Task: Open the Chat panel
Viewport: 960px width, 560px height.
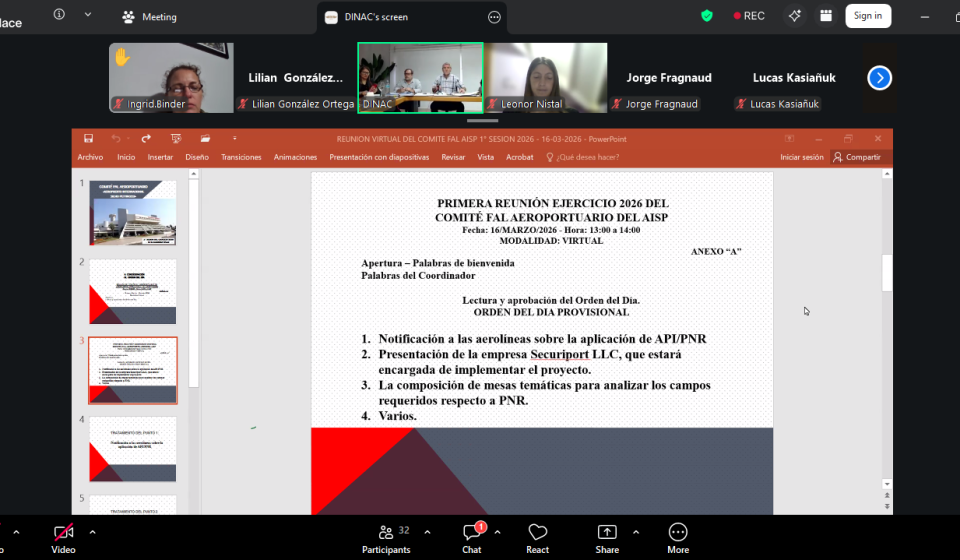Action: click(472, 538)
